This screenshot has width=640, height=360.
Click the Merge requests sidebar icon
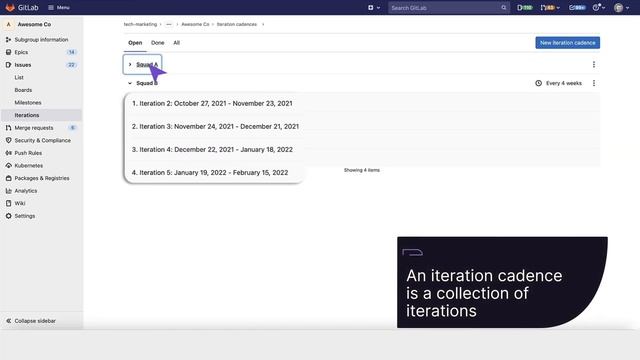tap(8, 128)
